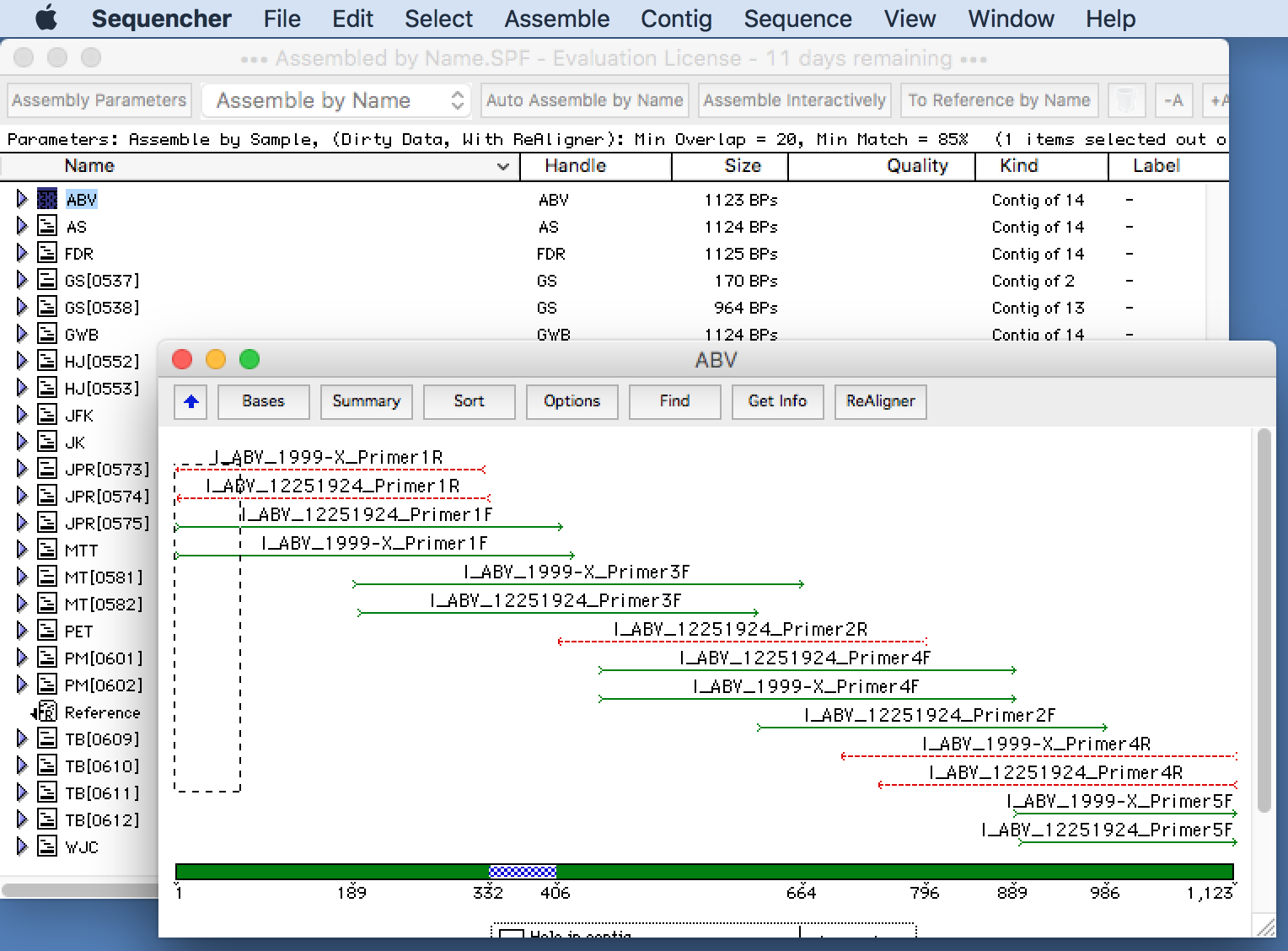The width and height of the screenshot is (1288, 951).
Task: Select the TB[0611] contig icon
Action: coord(47,792)
